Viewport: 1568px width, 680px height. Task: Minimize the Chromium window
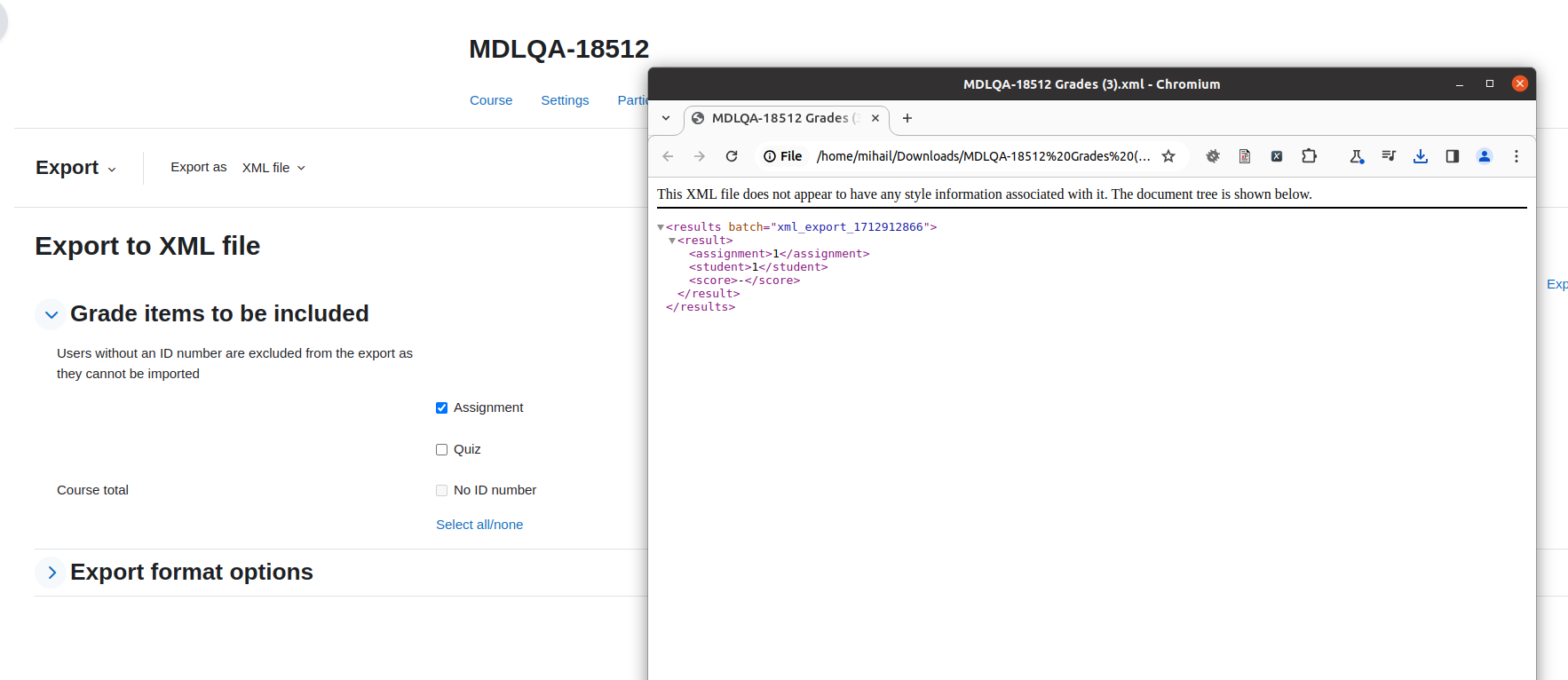pyautogui.click(x=1460, y=84)
